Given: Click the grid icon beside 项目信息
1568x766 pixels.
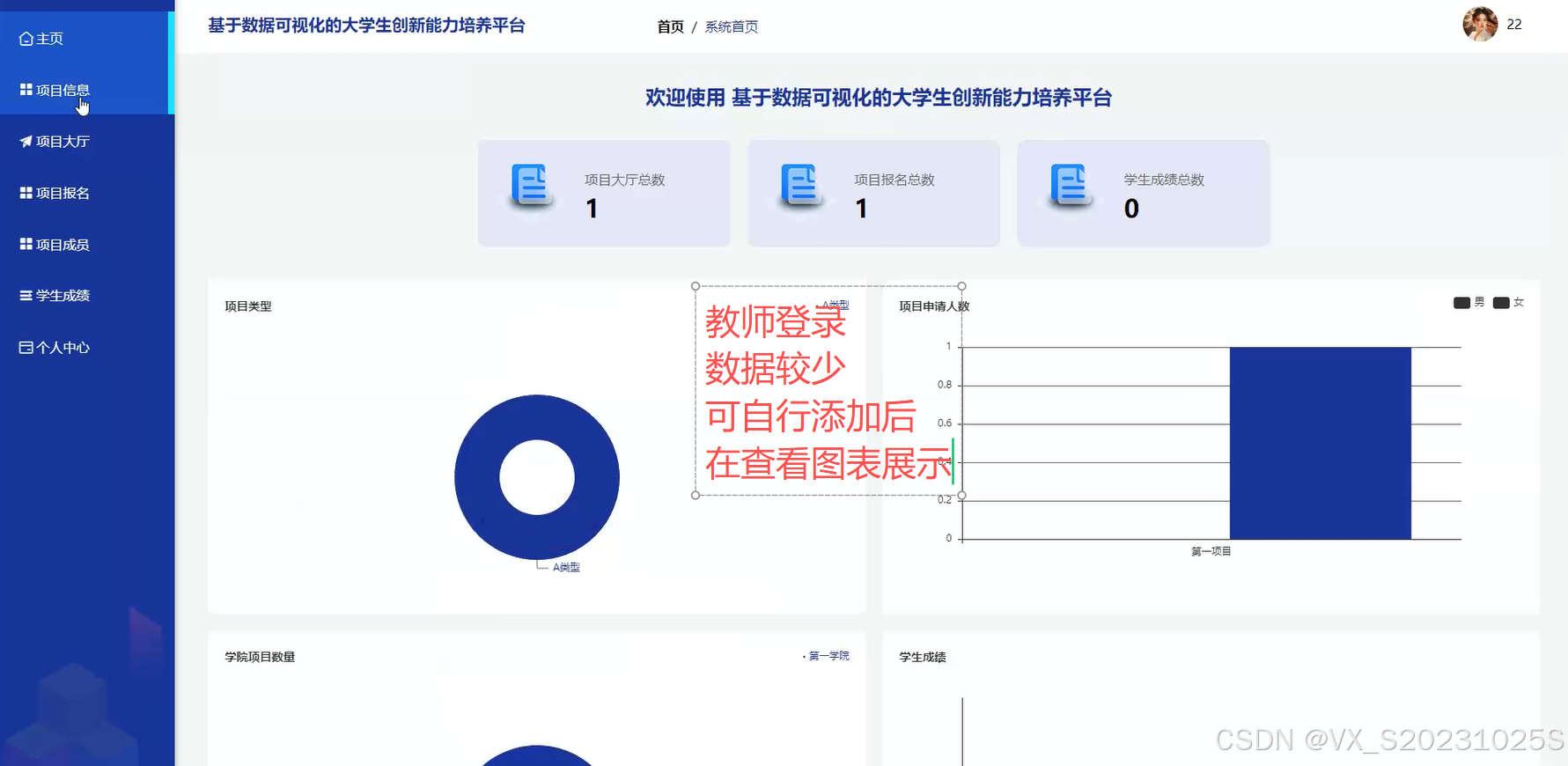Looking at the screenshot, I should (26, 90).
